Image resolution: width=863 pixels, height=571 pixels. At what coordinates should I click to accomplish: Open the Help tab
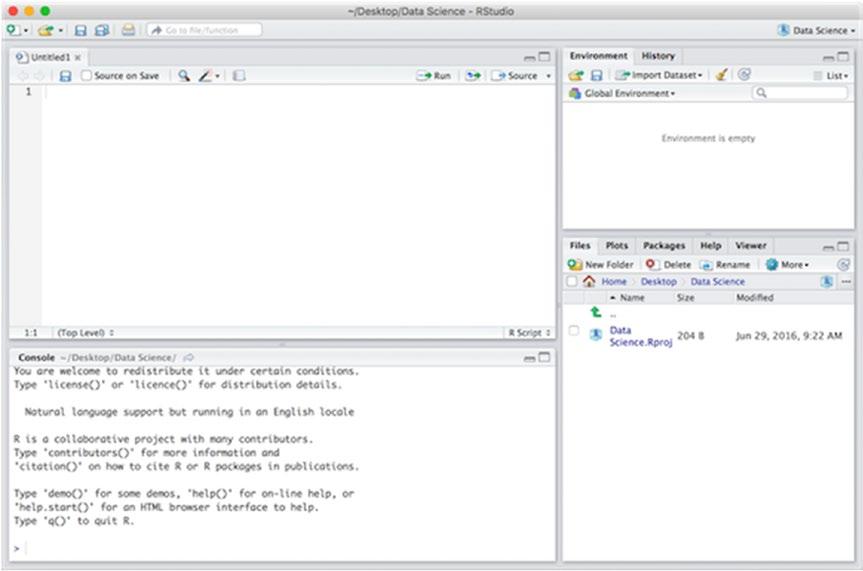point(711,246)
